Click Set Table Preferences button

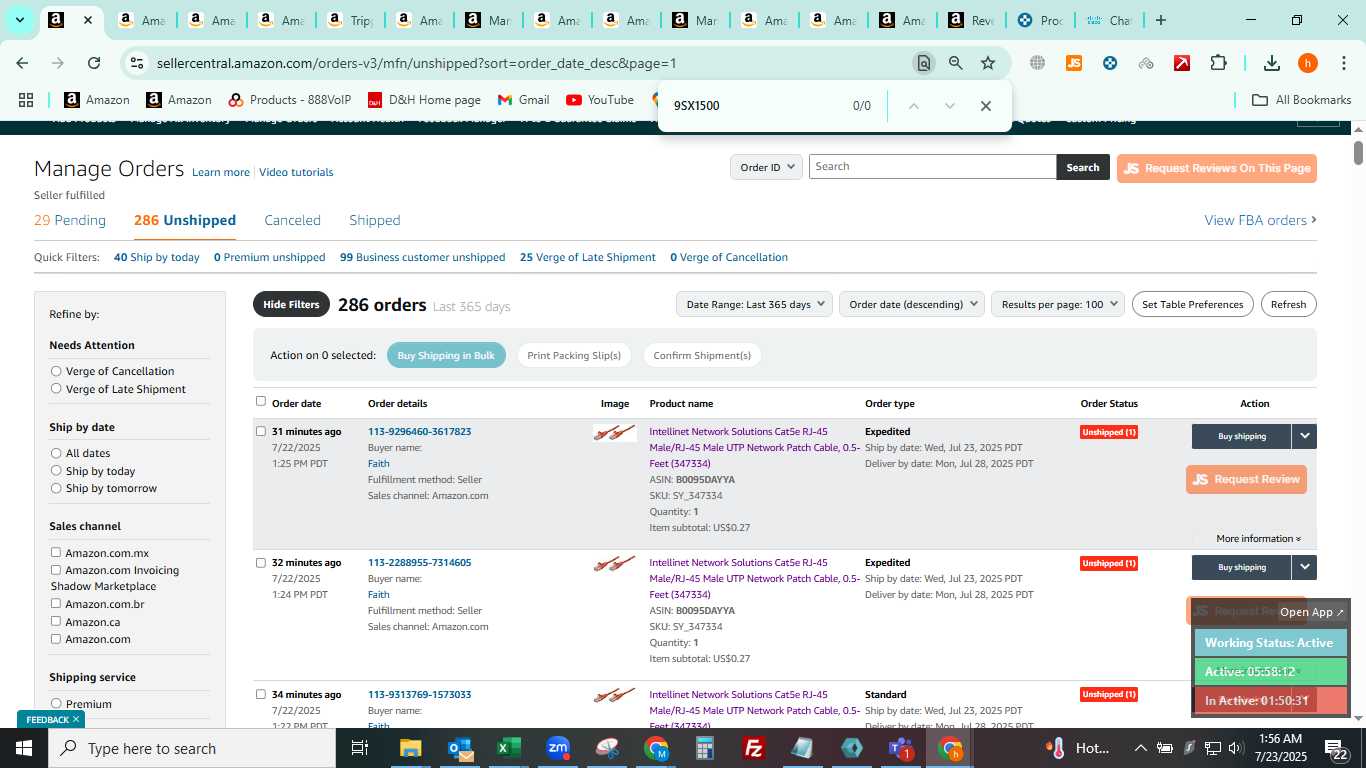[1192, 304]
